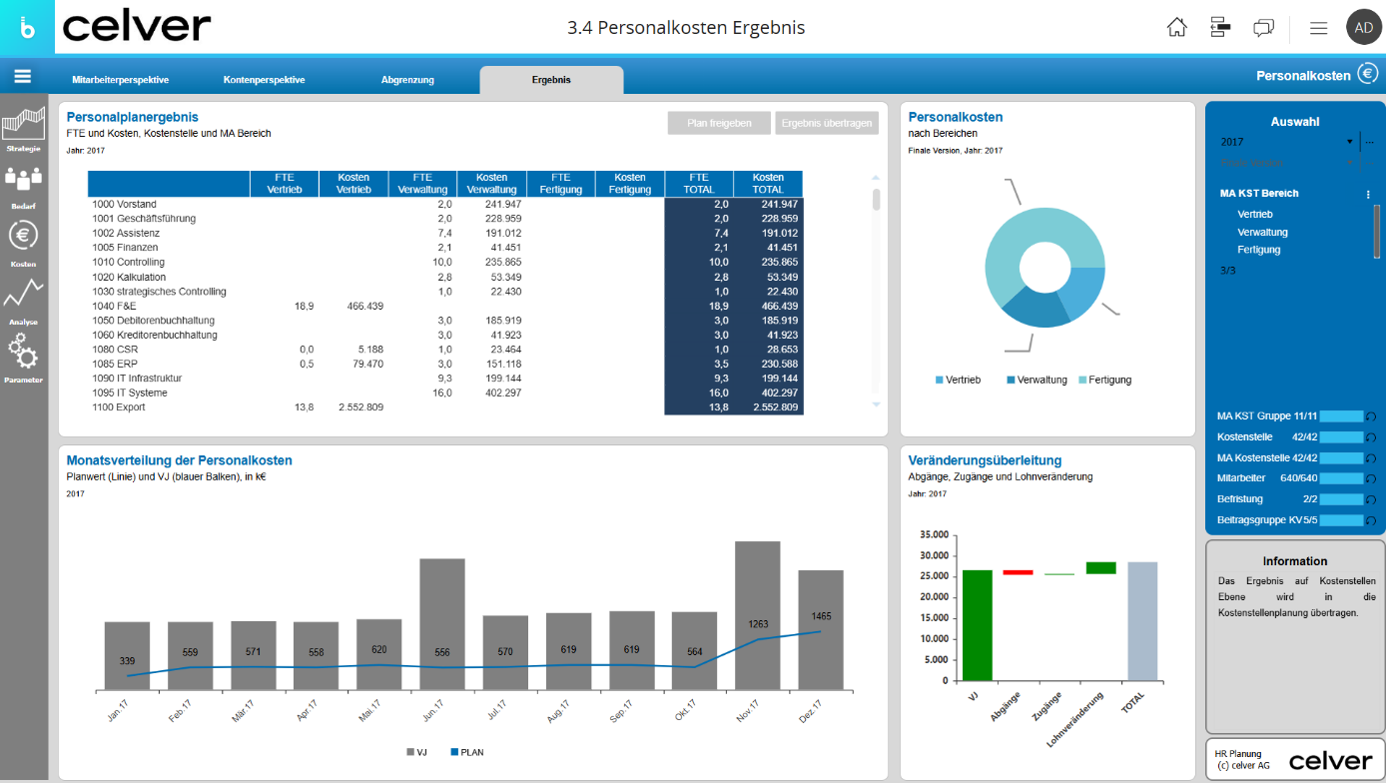Open MA KST Bereich options menu

1369,194
